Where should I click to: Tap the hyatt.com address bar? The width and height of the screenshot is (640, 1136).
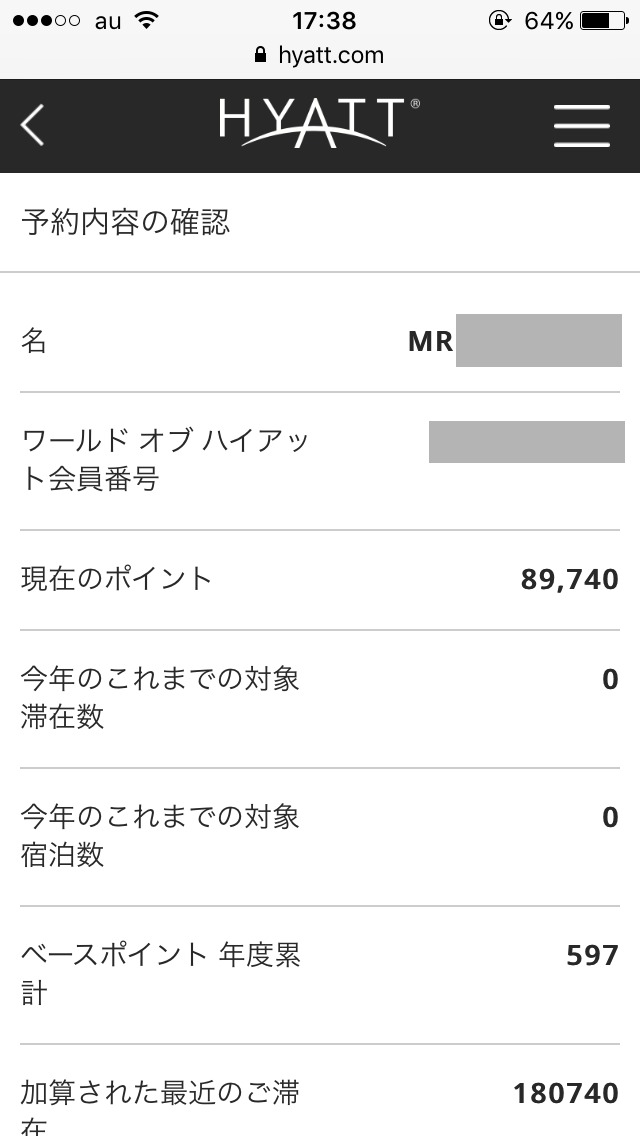[x=320, y=55]
